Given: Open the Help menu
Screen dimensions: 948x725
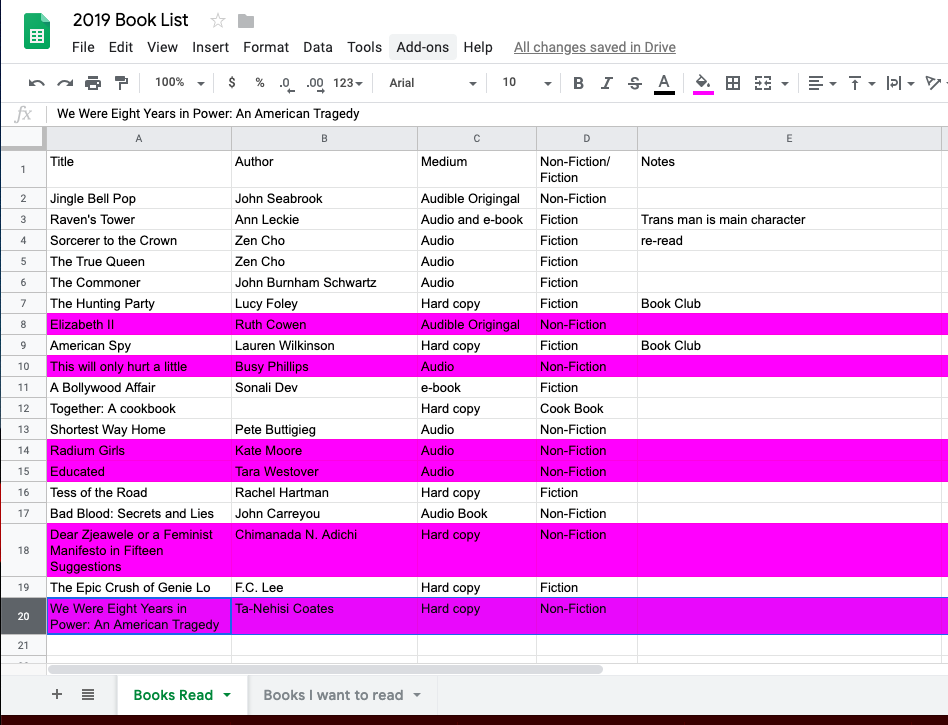Looking at the screenshot, I should pyautogui.click(x=478, y=47).
